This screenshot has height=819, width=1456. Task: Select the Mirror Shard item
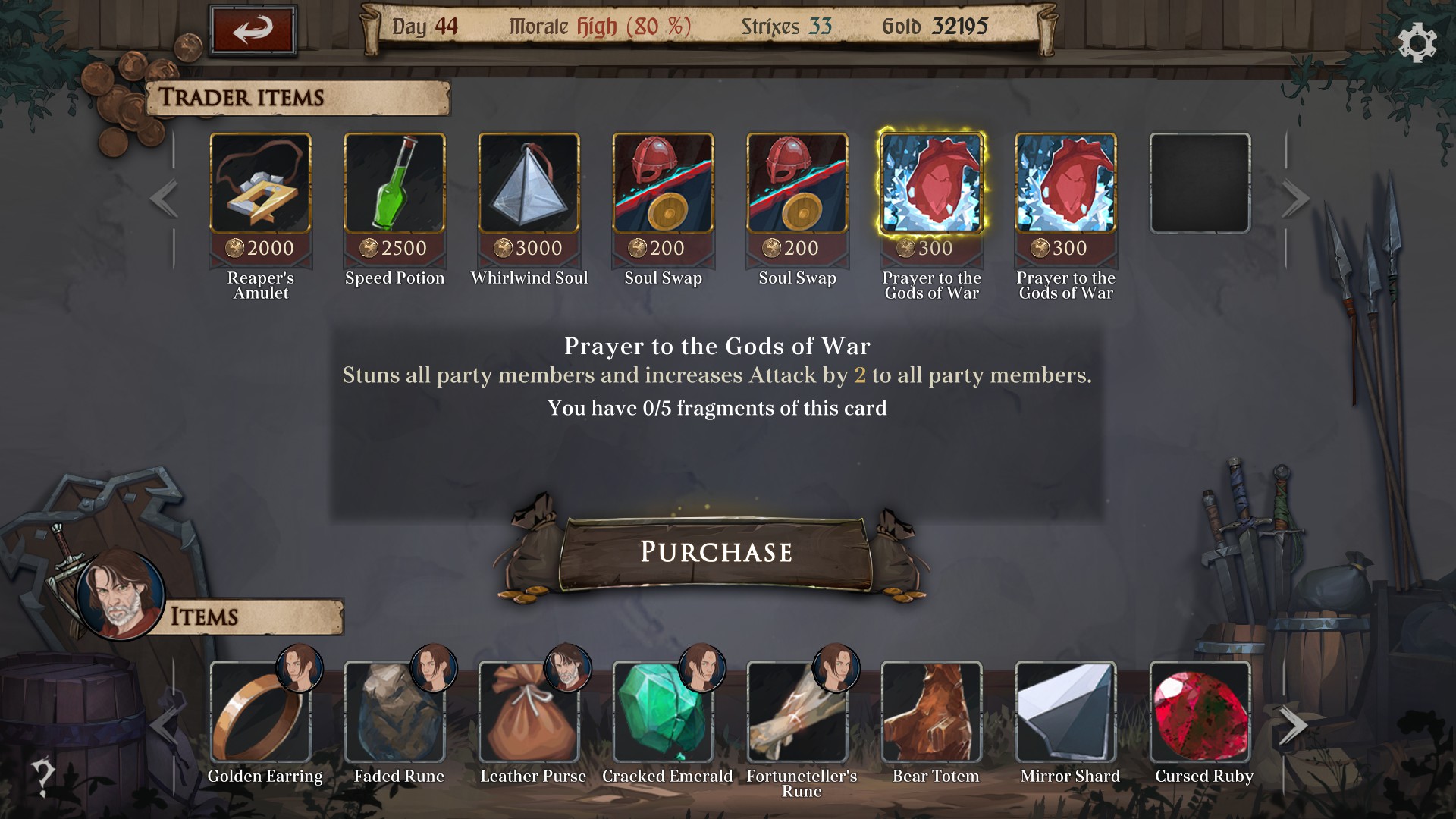[1065, 711]
